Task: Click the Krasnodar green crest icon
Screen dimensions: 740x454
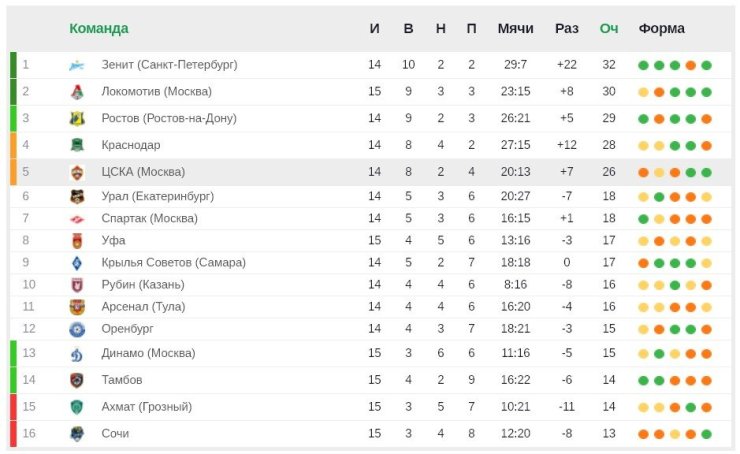Action: click(77, 145)
